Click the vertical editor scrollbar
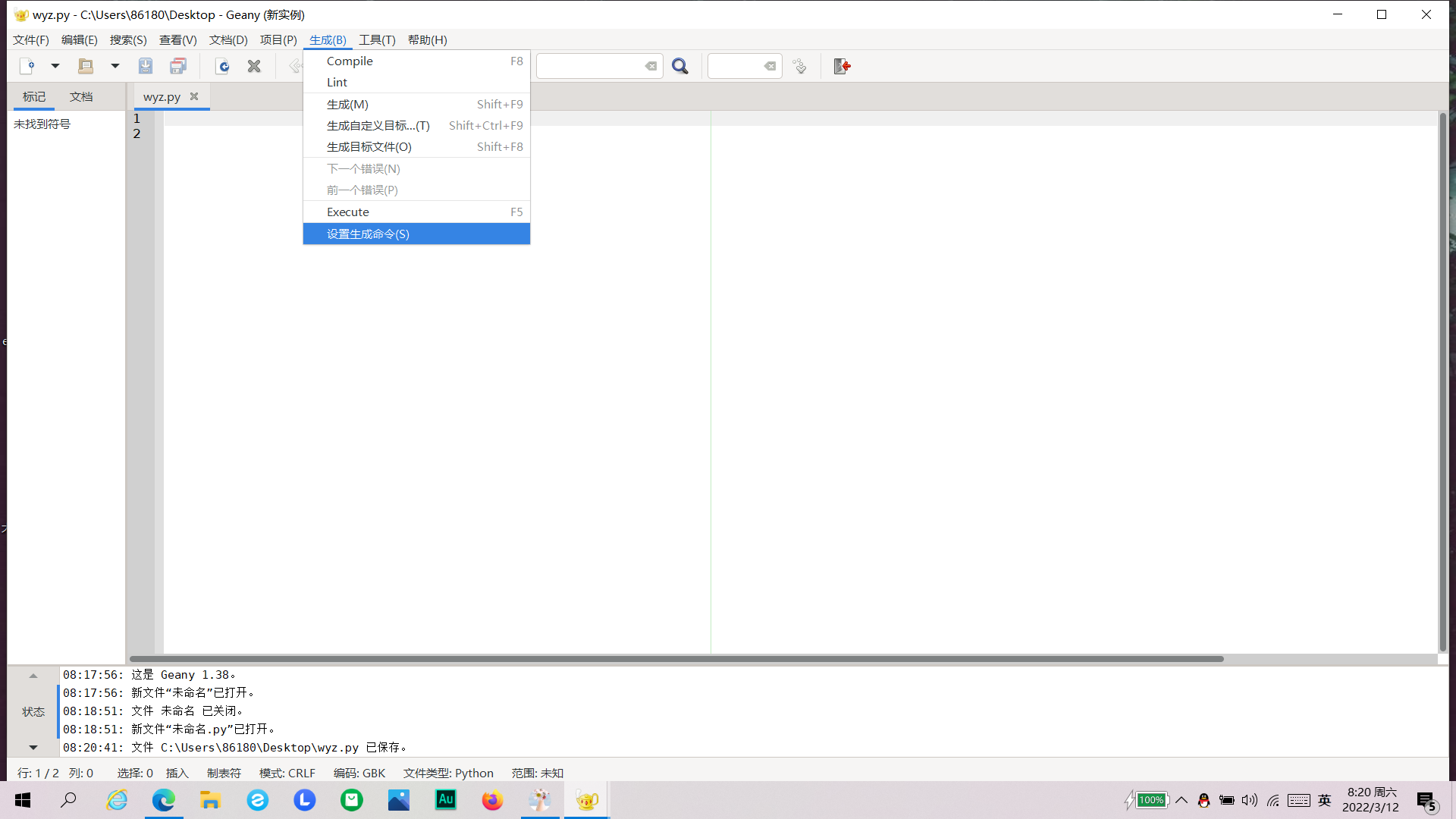The width and height of the screenshot is (1456, 819). click(x=1442, y=381)
